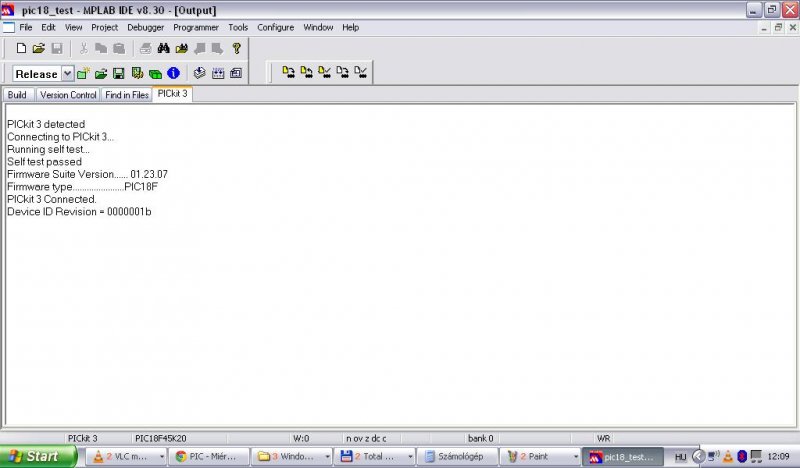Click the Find in Files folder icon
Viewport: 800px width, 468px height.
coord(182,48)
